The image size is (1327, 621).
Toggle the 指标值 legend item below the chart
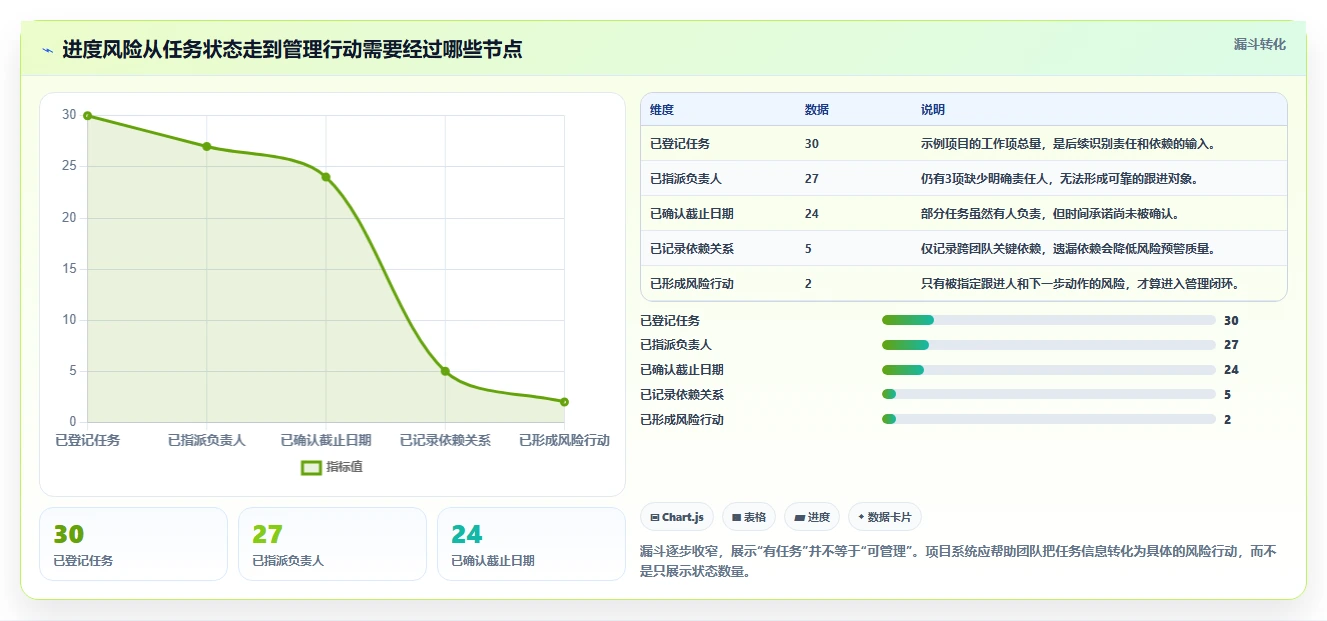[332, 467]
